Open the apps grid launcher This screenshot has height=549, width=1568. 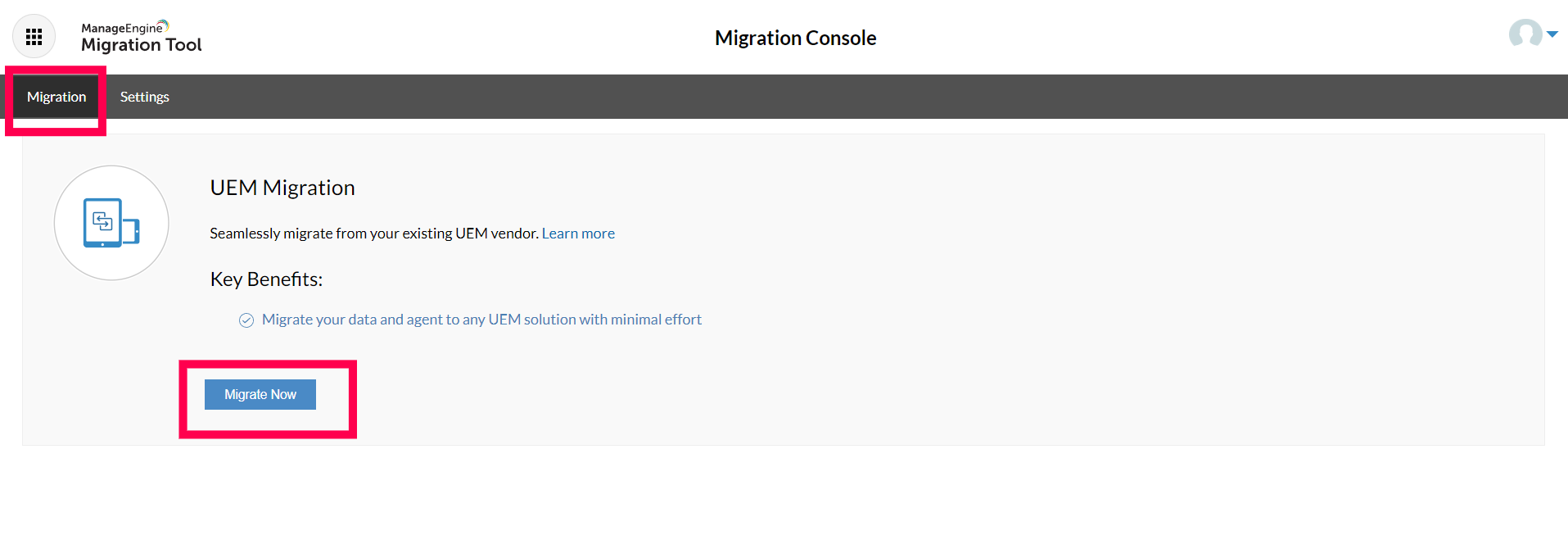34,37
